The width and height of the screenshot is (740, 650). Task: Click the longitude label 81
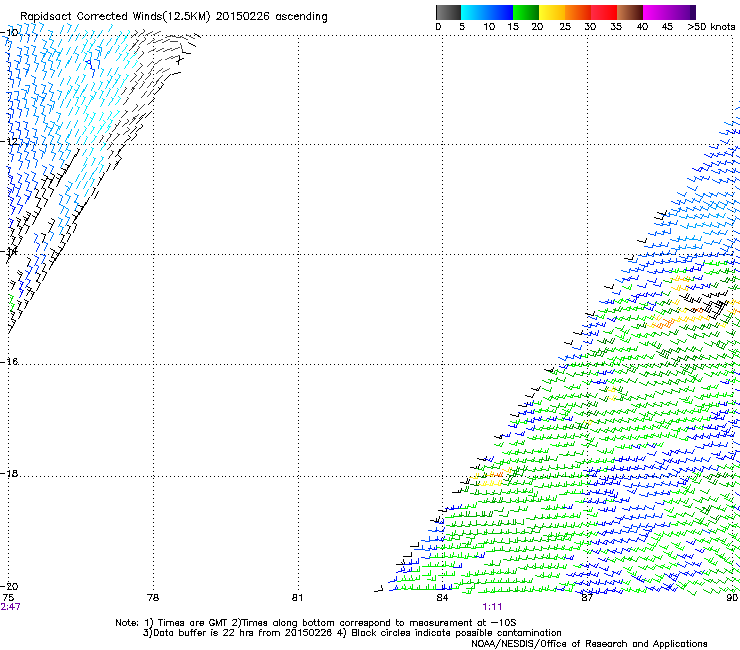click(x=297, y=598)
